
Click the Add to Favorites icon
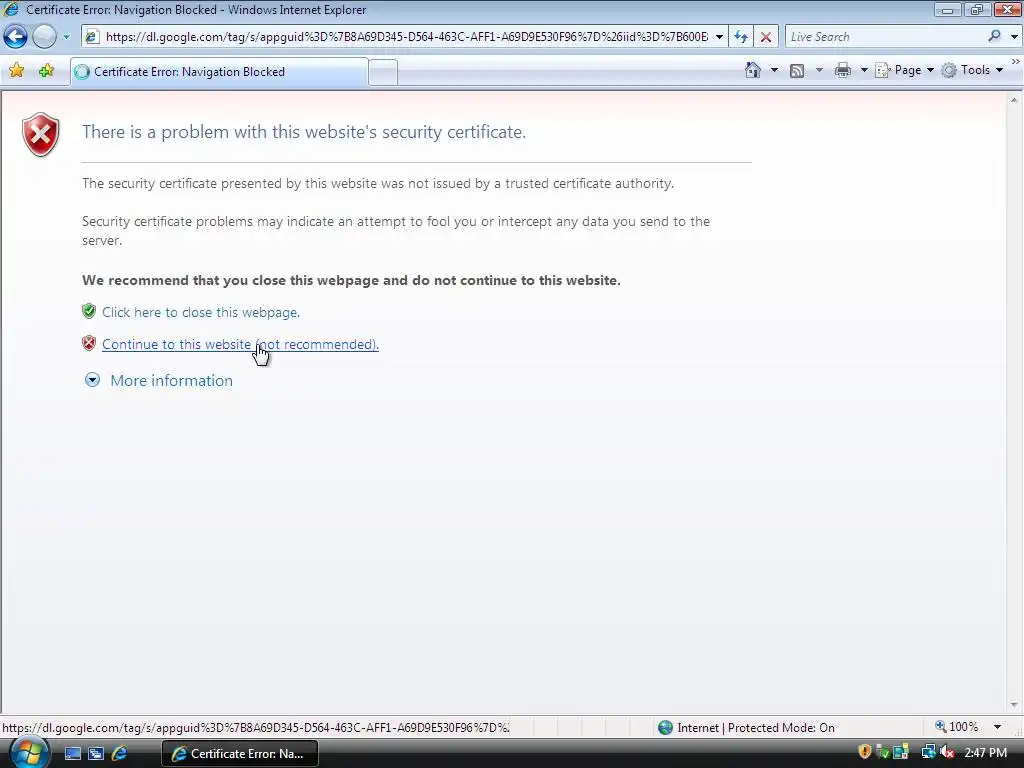pos(46,71)
